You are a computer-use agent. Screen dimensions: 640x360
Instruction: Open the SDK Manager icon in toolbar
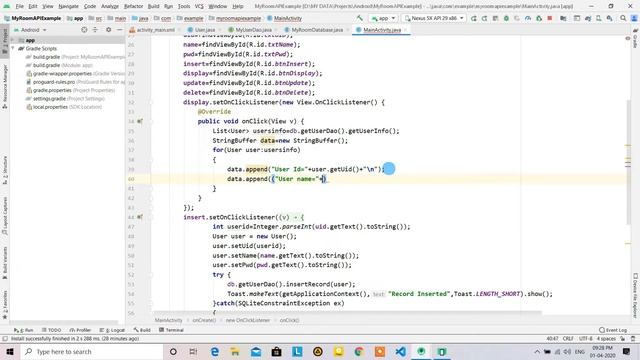coord(609,18)
